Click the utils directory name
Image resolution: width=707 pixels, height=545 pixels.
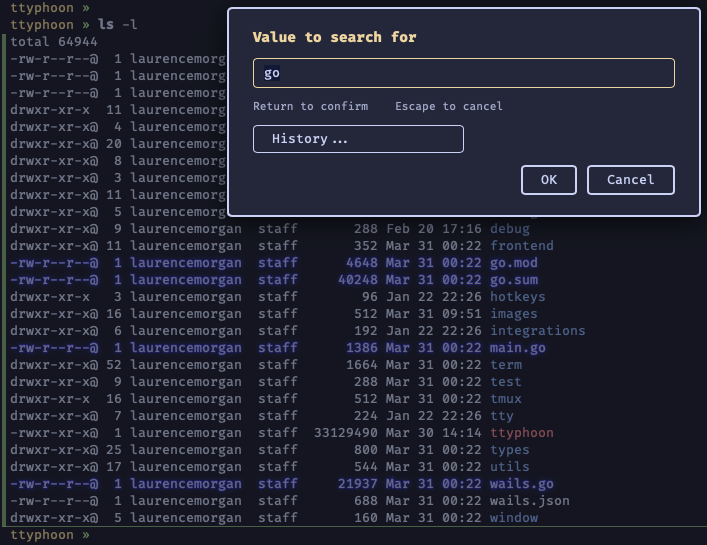coord(510,467)
